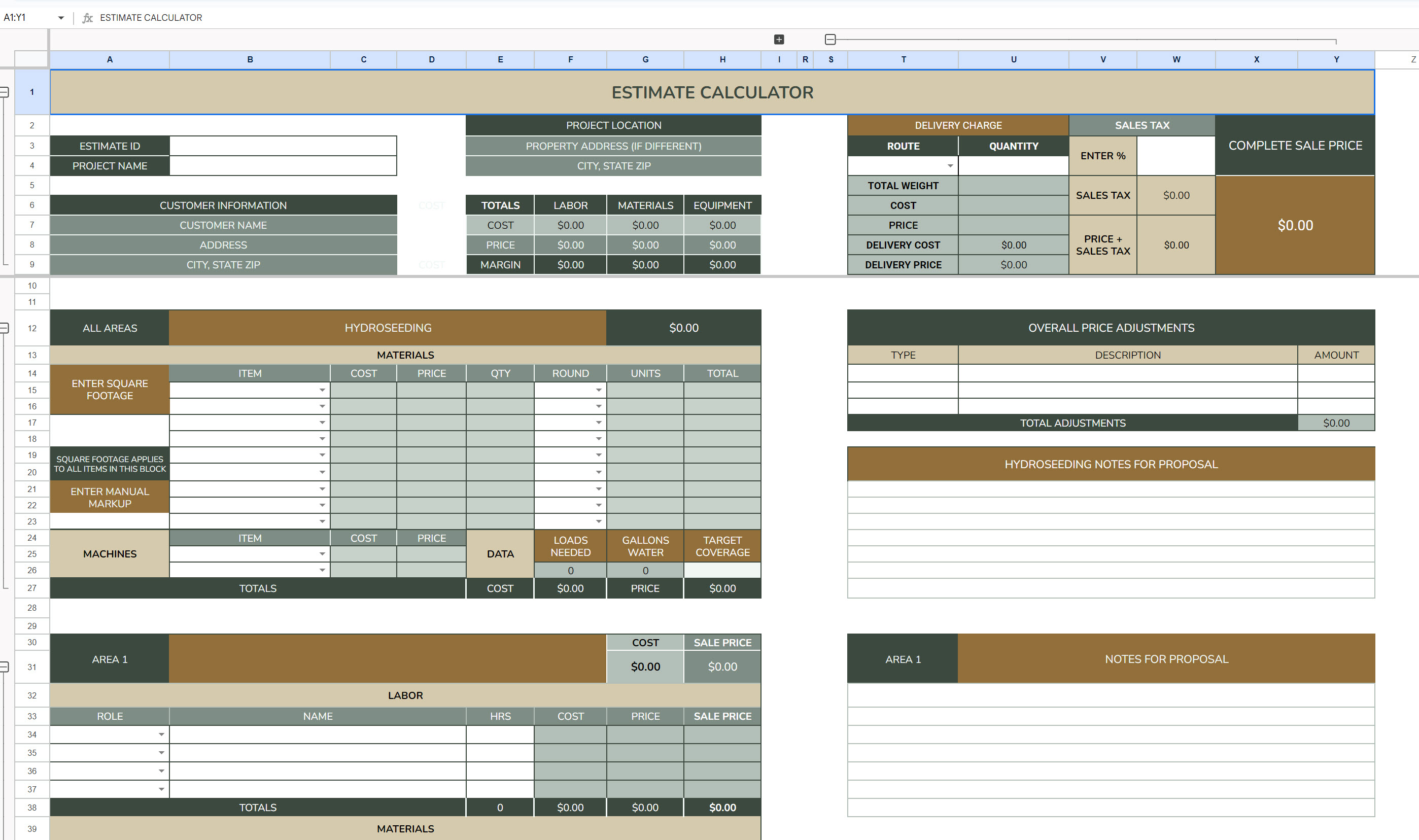The height and width of the screenshot is (840, 1419).
Task: Expand the collapsed column group with plus icon
Action: [x=779, y=40]
